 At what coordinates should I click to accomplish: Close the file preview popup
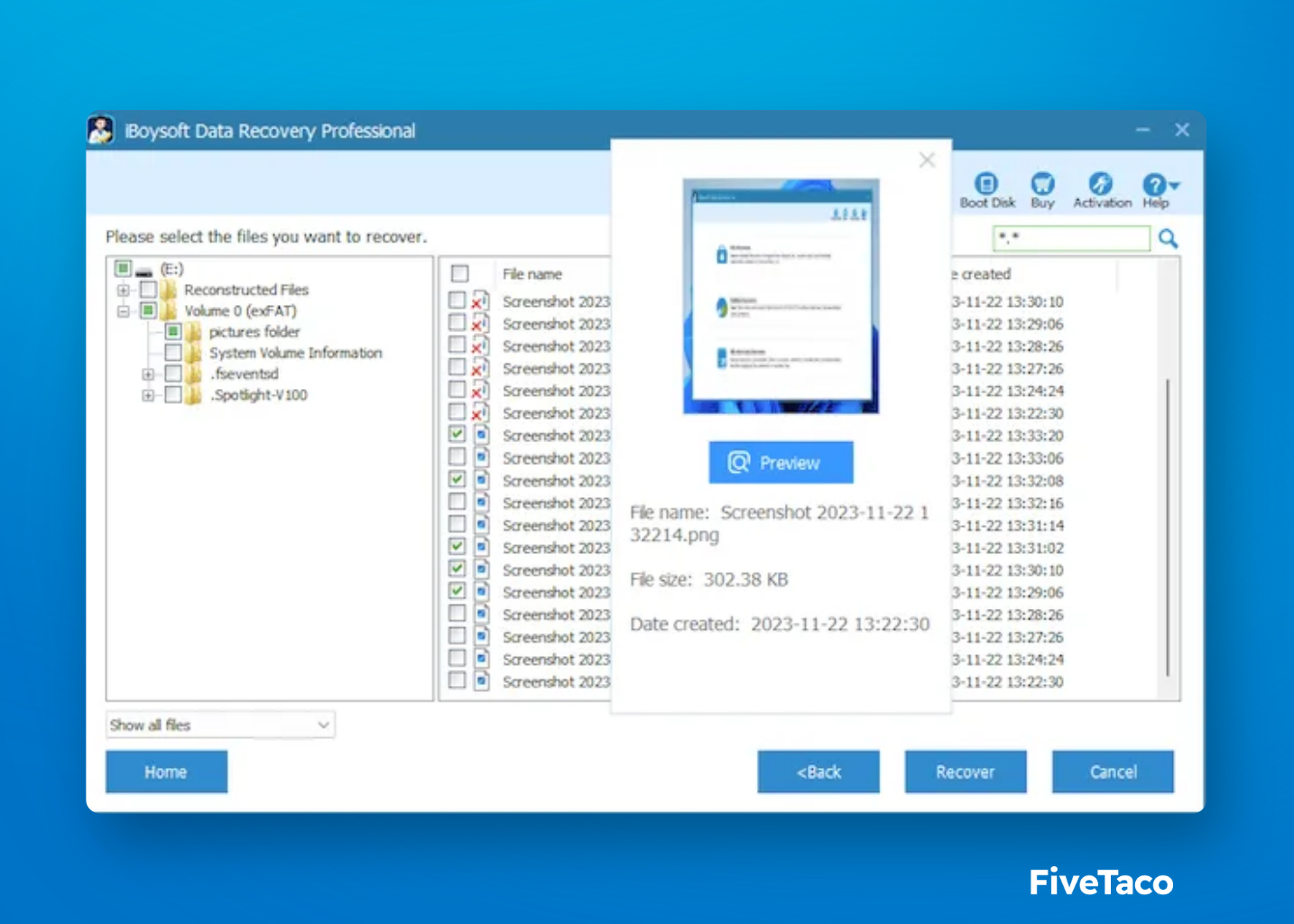927,160
